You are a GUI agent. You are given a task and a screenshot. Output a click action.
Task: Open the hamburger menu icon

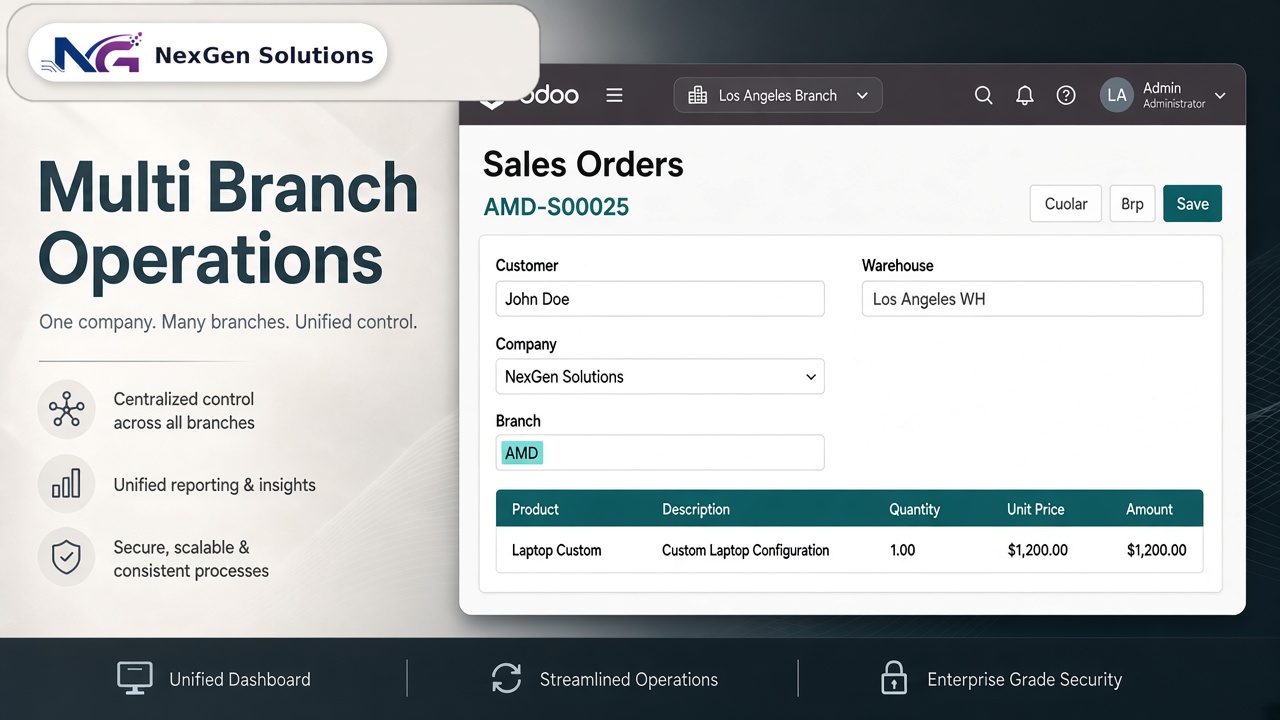pos(614,95)
